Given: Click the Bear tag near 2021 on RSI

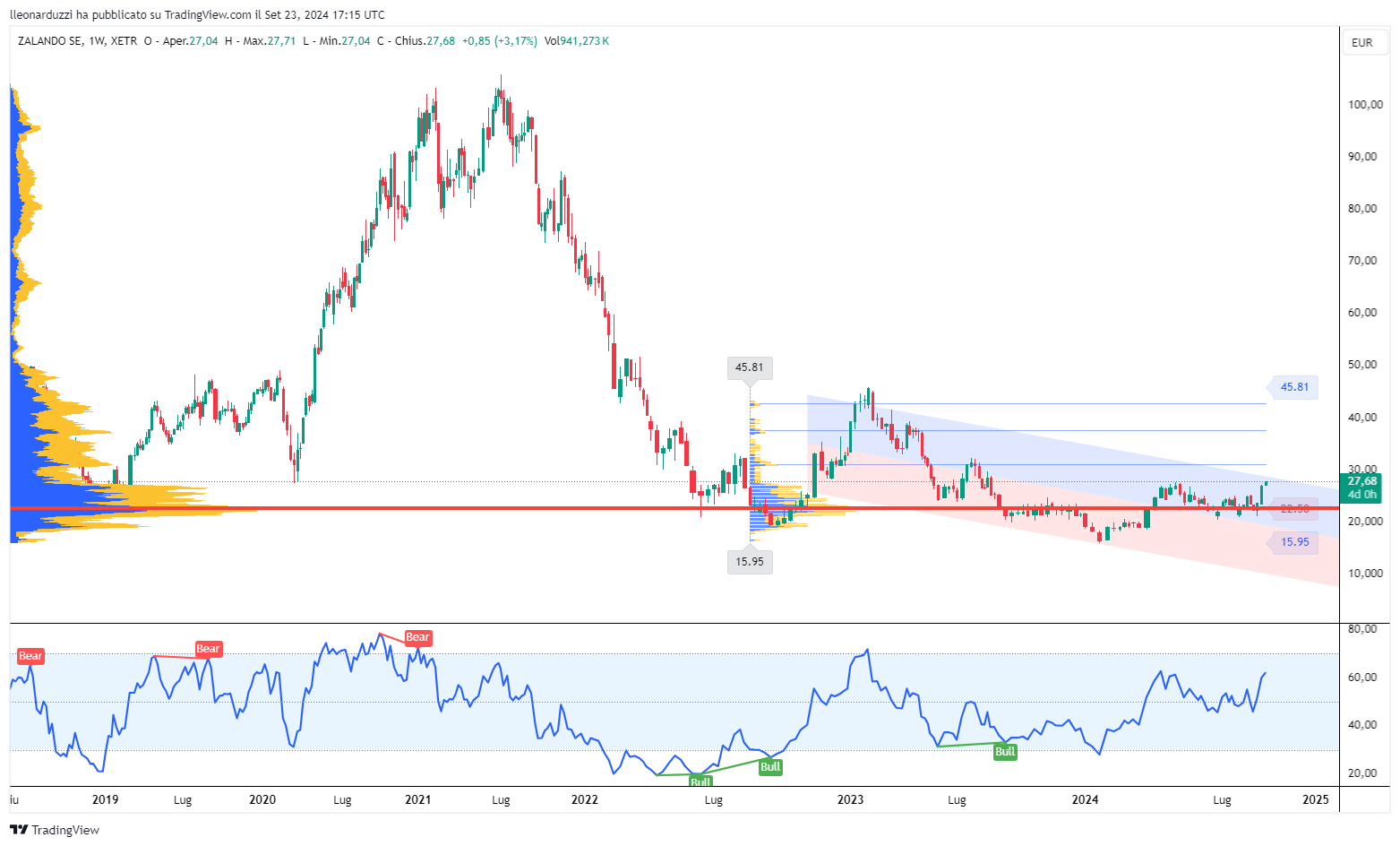Looking at the screenshot, I should [x=418, y=638].
